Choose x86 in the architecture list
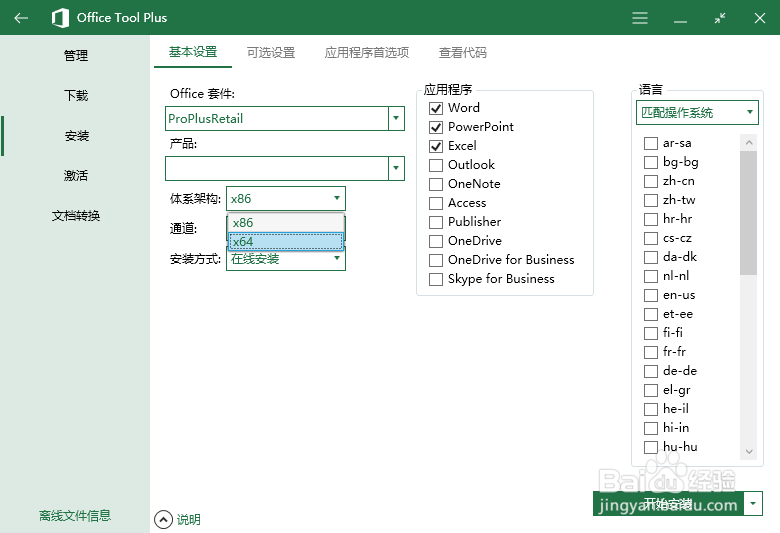Screen dimensions: 780x533 coord(286,222)
